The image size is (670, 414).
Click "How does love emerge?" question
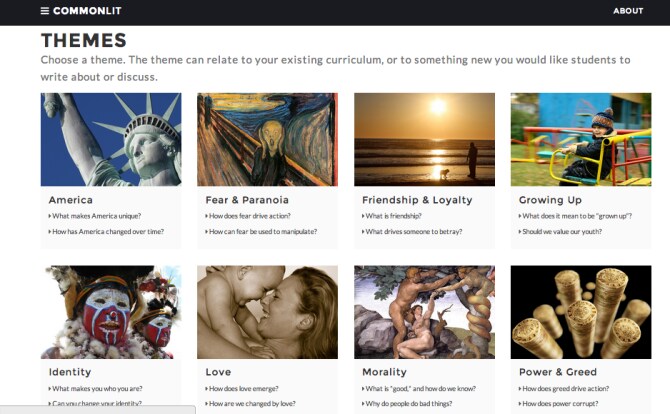(244, 389)
